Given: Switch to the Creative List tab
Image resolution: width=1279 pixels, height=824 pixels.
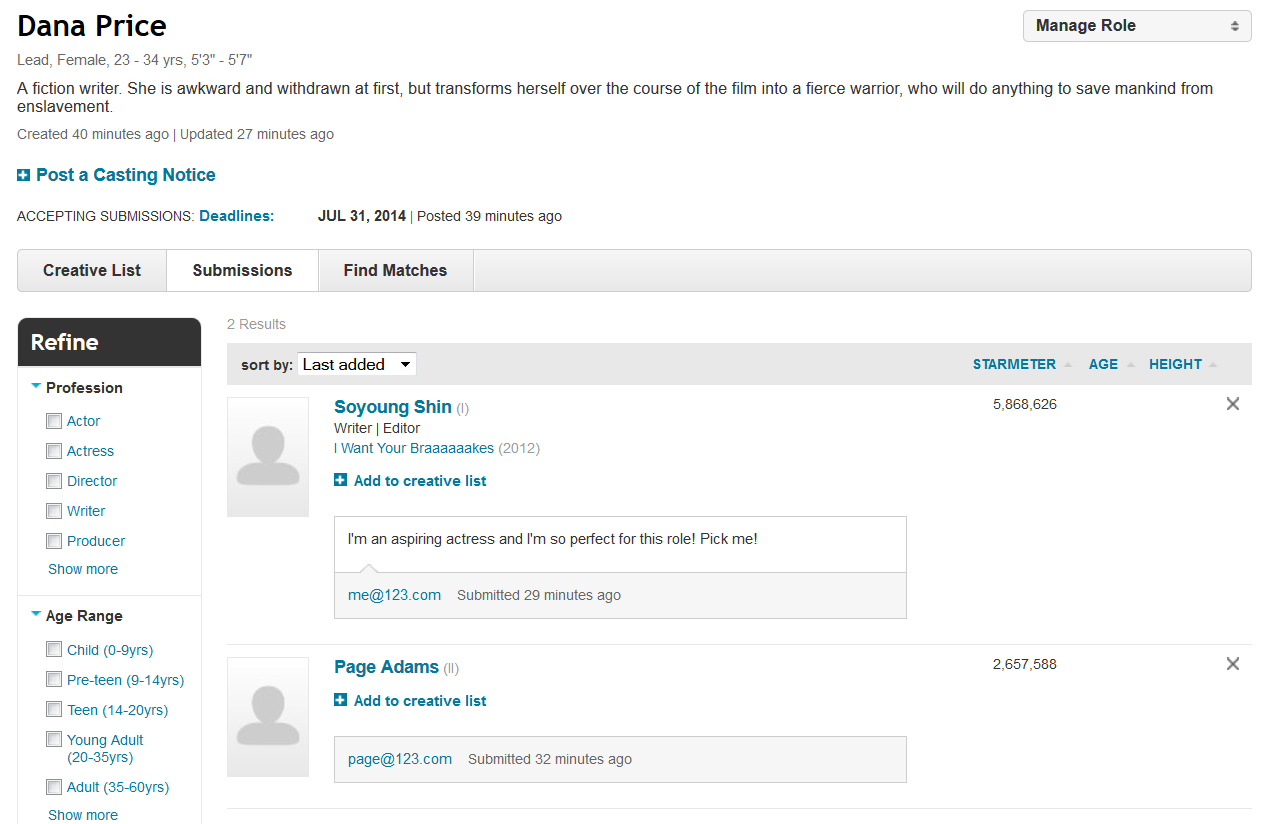Looking at the screenshot, I should point(92,271).
